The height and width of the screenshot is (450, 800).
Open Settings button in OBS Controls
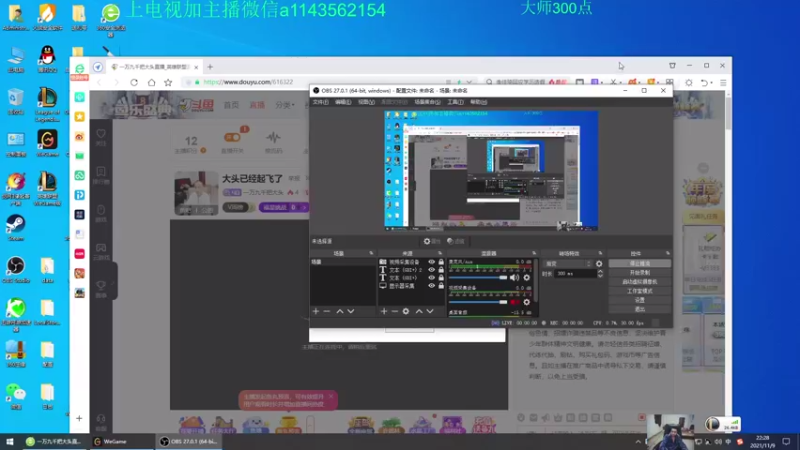640,301
